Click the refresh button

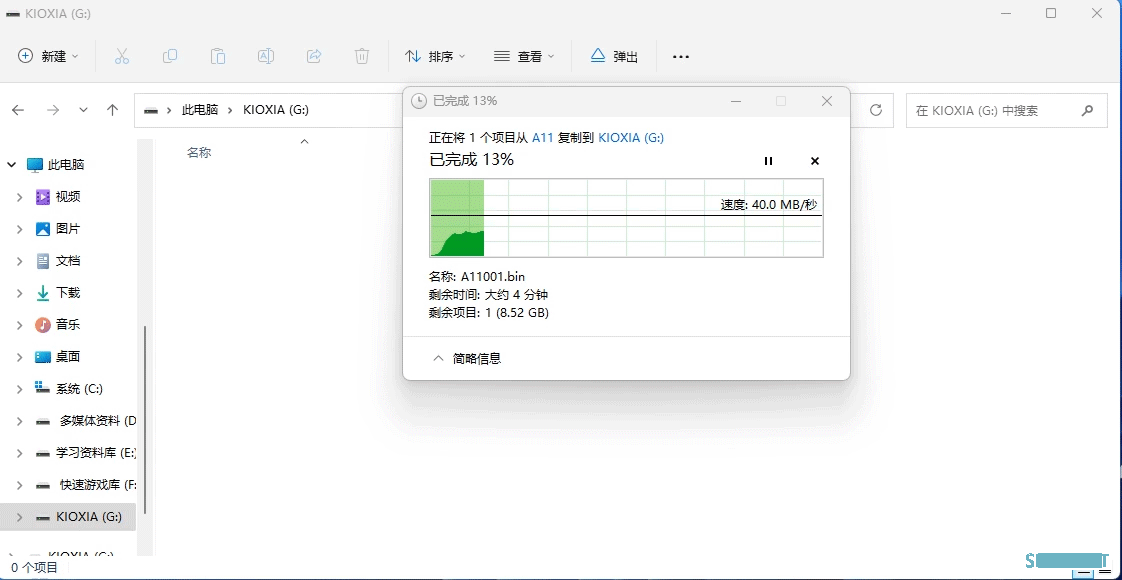coord(875,110)
